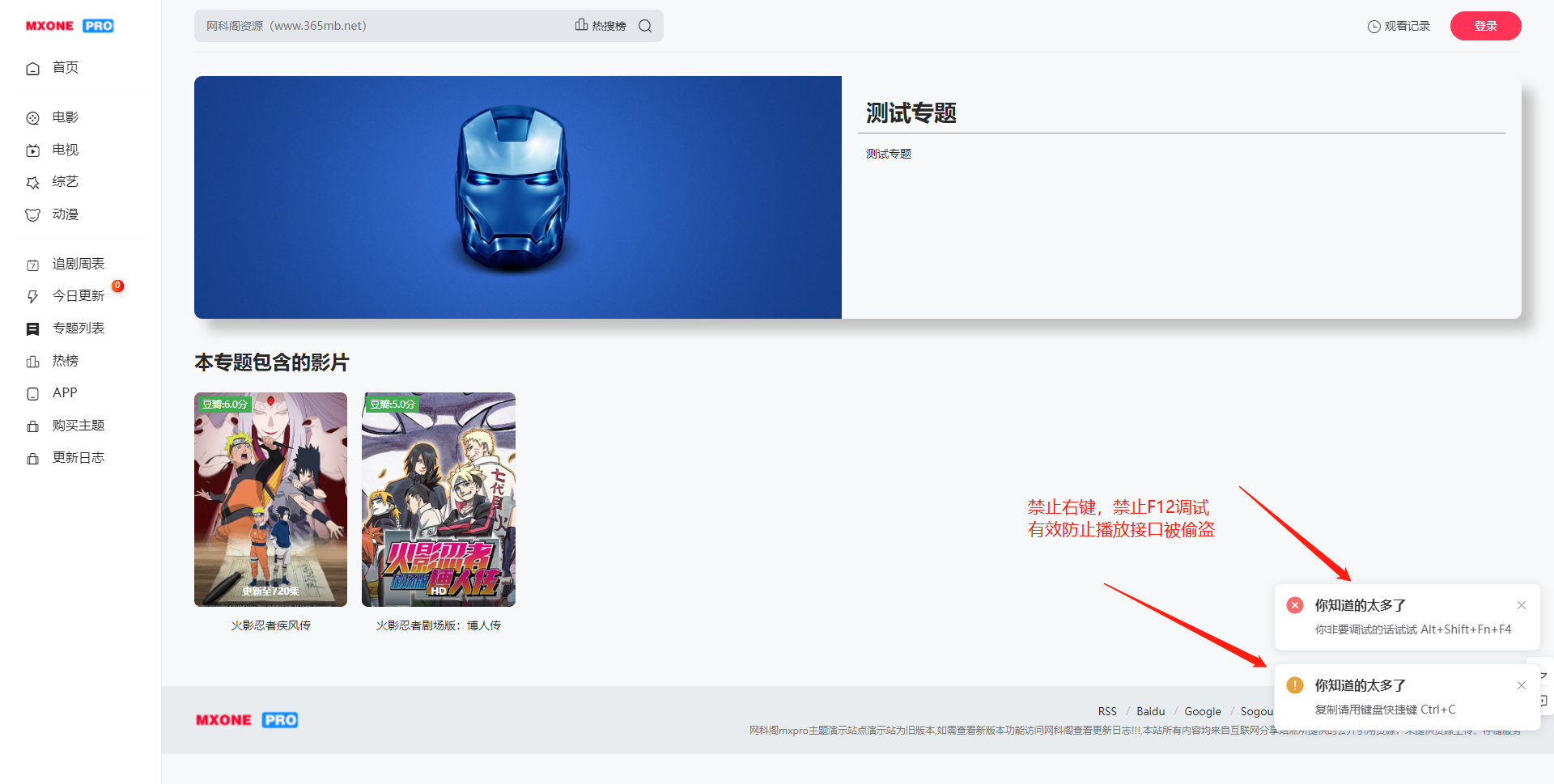Open the RSS footer link
The height and width of the screenshot is (784, 1554).
click(x=1107, y=711)
